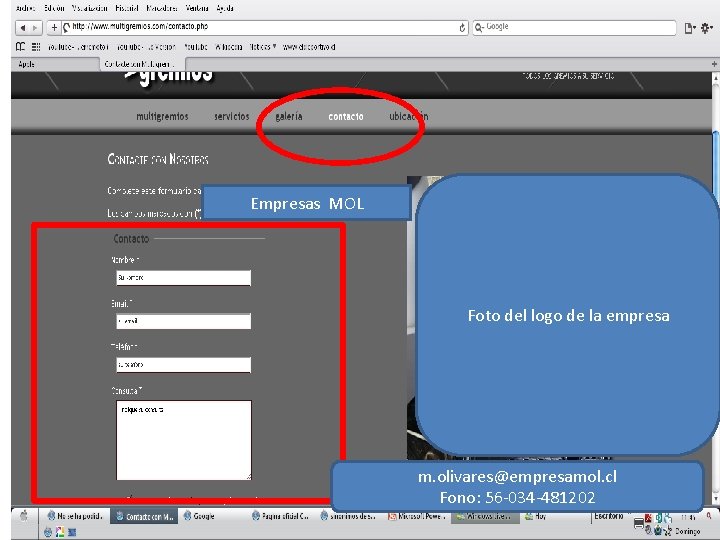The width and height of the screenshot is (720, 540).
Task: Open the settings gear menu
Action: (x=707, y=28)
